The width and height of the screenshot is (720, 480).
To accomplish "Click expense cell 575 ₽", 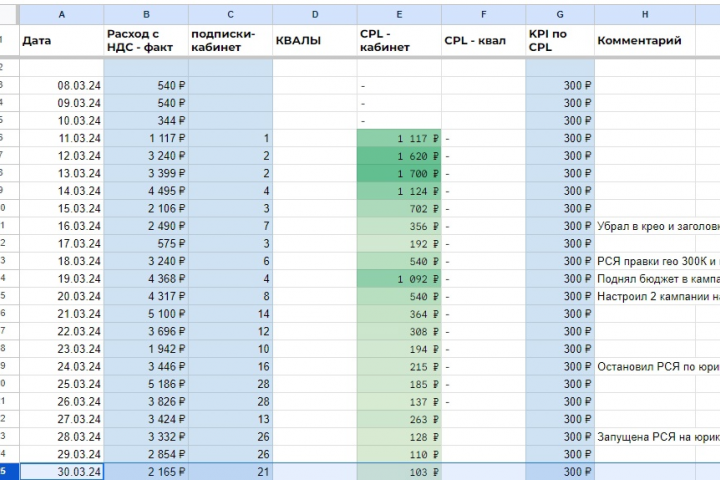I will tap(146, 243).
